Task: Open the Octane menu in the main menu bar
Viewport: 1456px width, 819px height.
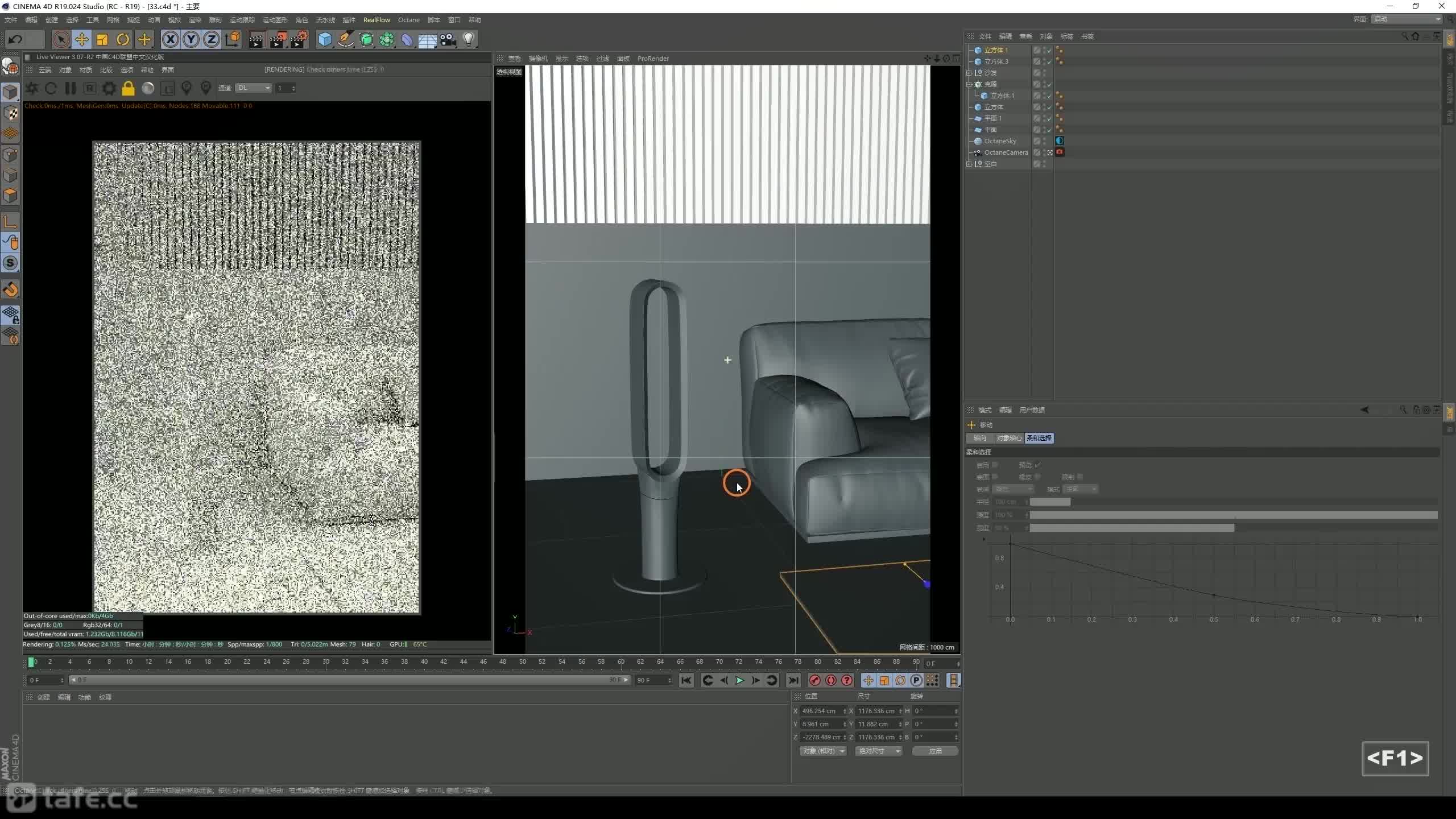Action: coord(408,20)
